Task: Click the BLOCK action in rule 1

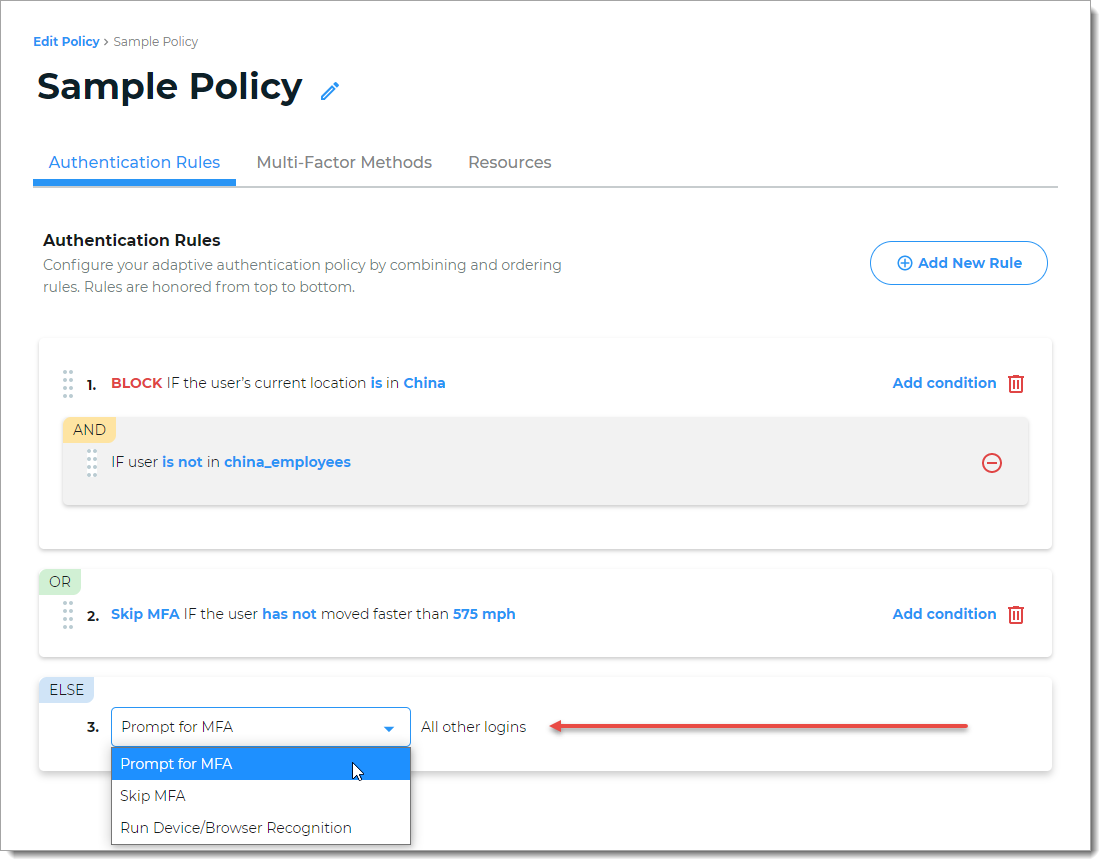Action: click(138, 383)
